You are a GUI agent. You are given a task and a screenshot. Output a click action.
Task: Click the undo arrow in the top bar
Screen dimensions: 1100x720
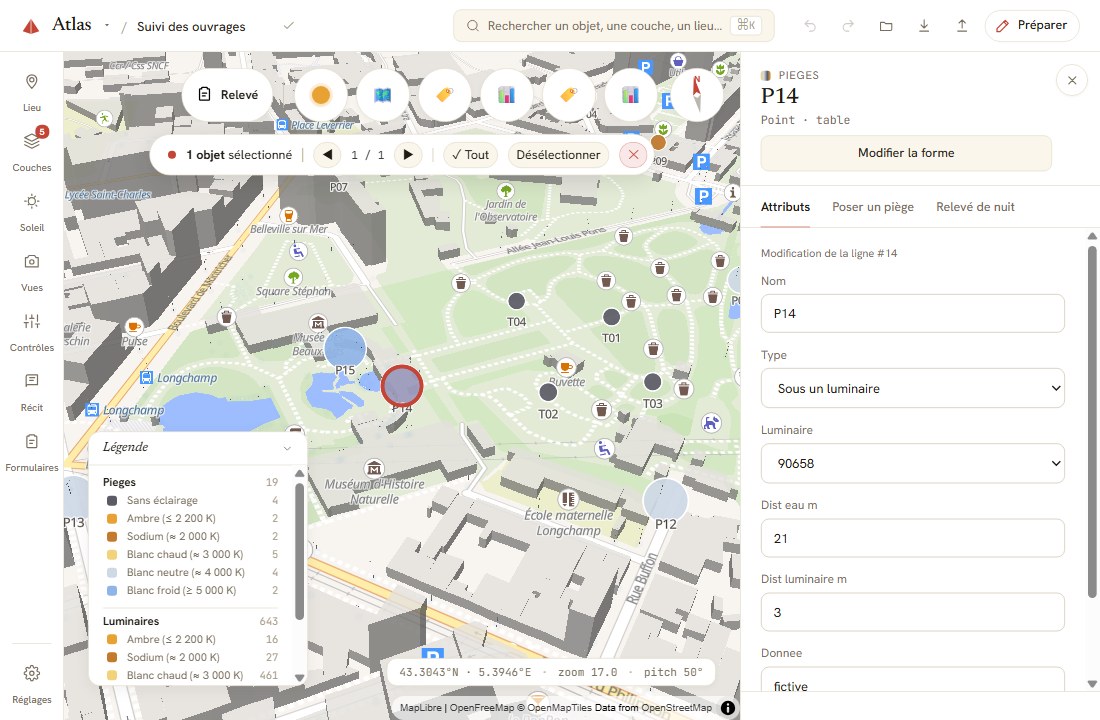(x=810, y=26)
